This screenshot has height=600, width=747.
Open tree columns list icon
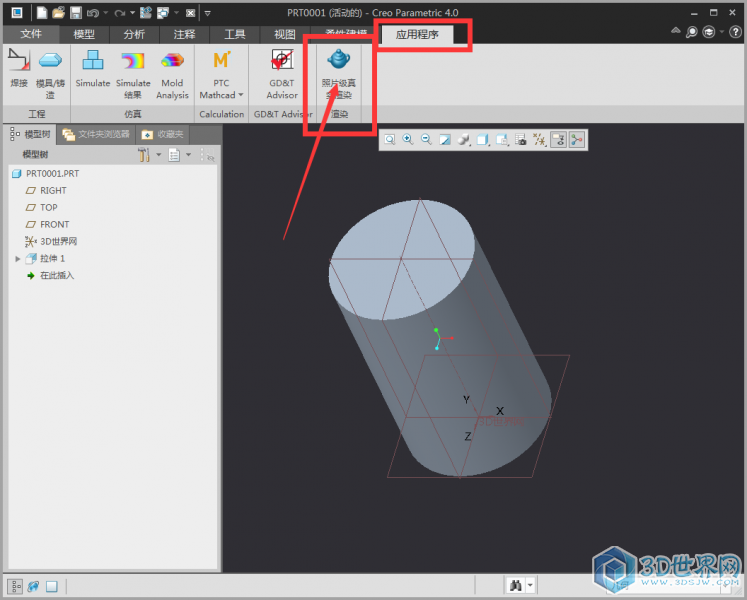coord(174,154)
